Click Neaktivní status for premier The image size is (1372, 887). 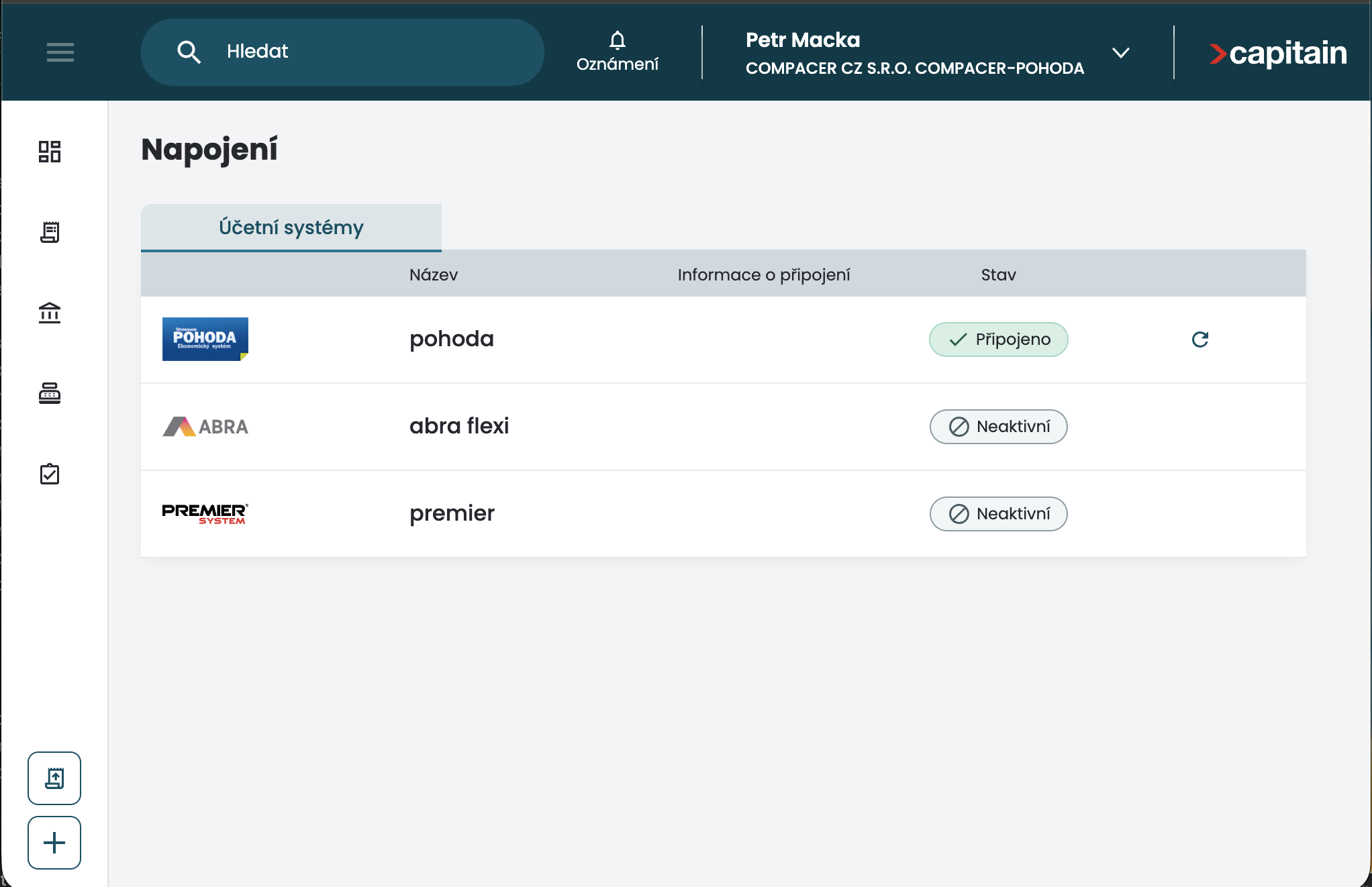998,514
